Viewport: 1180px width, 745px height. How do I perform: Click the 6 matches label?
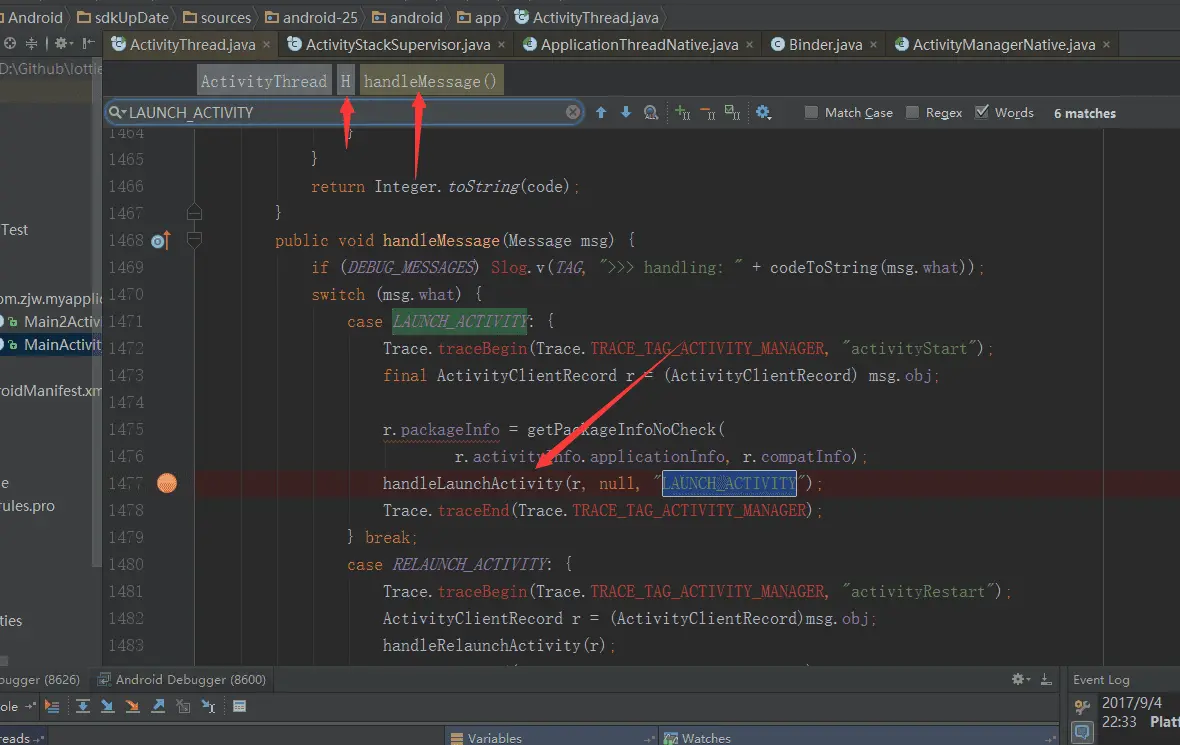pos(1084,113)
